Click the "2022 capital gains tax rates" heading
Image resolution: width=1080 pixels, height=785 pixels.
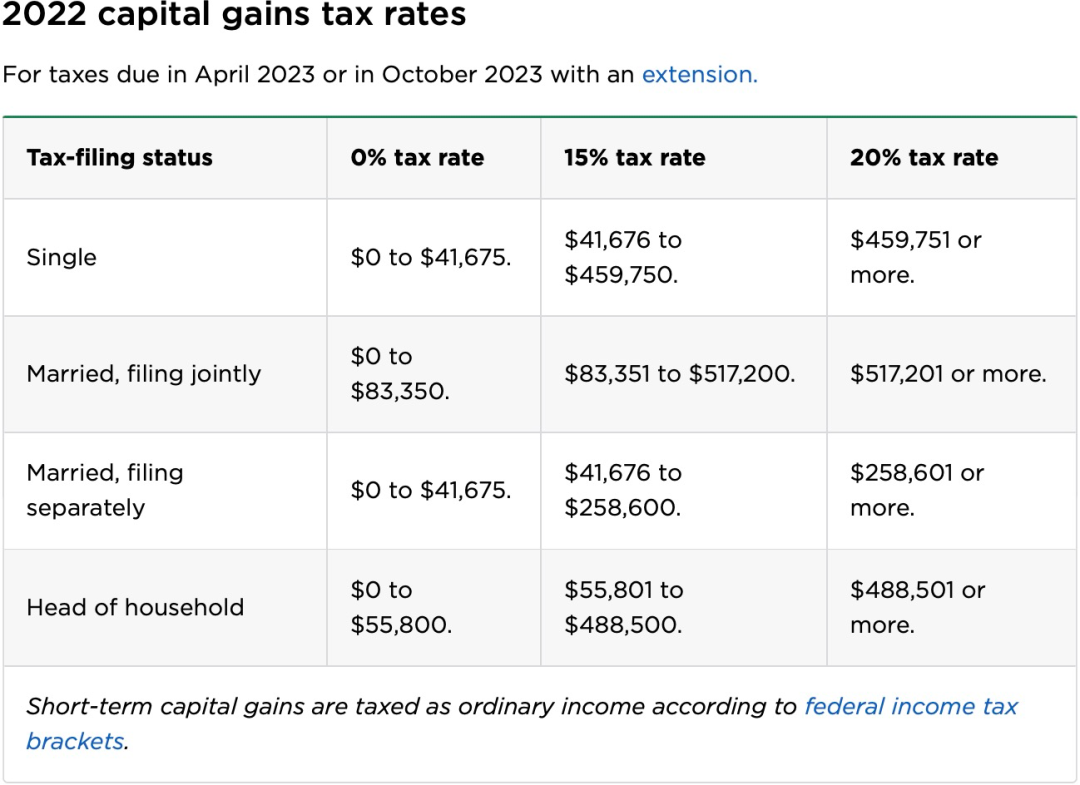(x=234, y=15)
